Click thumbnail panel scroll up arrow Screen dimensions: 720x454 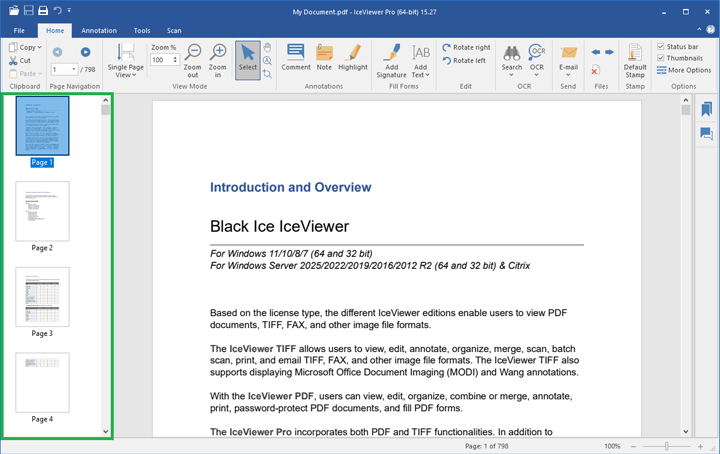click(106, 100)
